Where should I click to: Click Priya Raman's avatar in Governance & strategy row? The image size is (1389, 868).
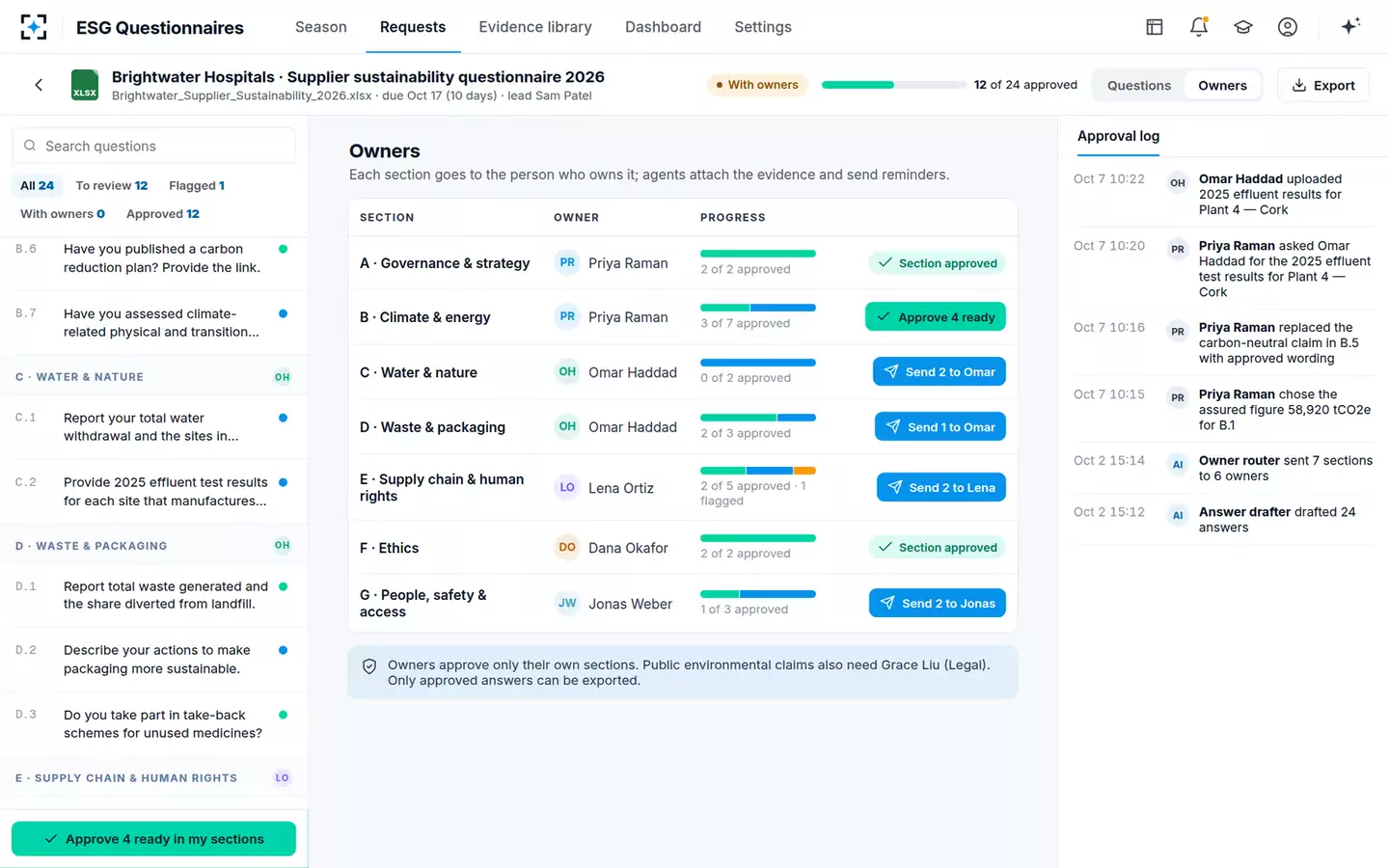[567, 262]
